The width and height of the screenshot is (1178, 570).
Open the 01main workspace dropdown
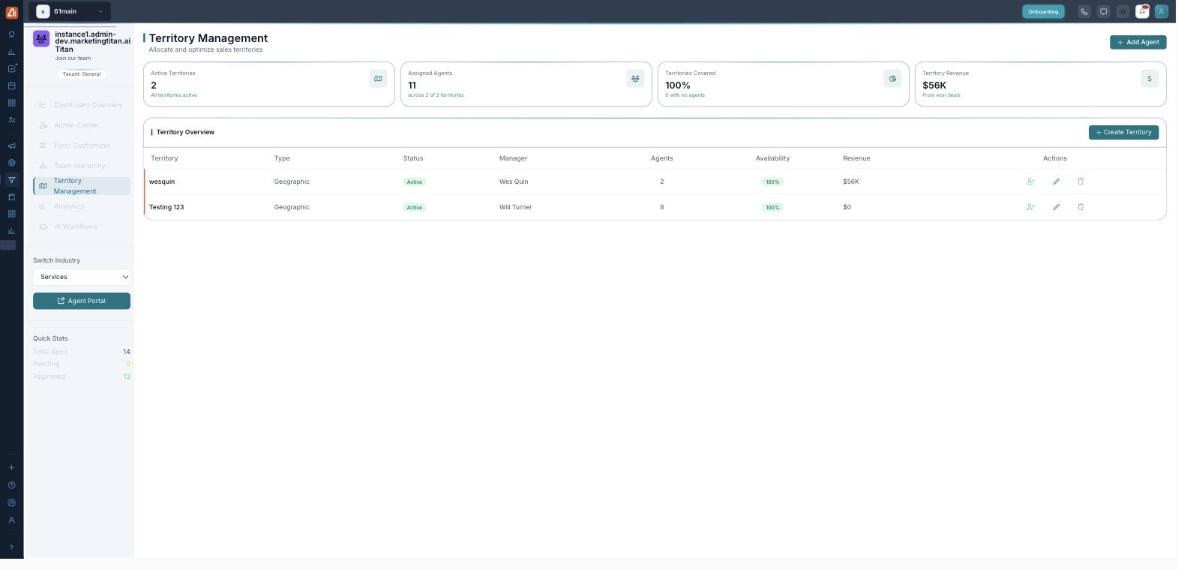coord(70,11)
